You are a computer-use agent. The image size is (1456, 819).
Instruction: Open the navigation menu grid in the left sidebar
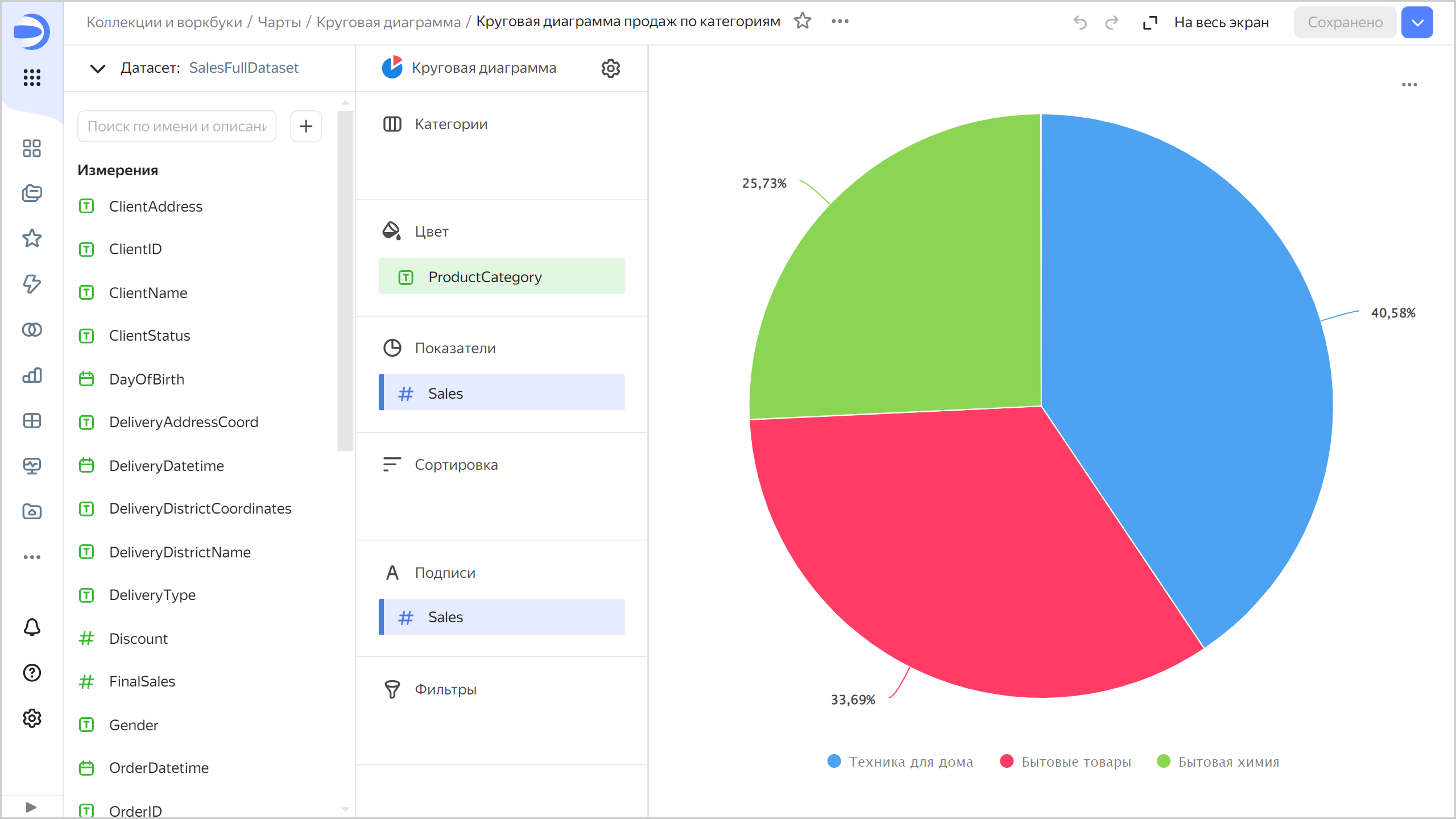(x=31, y=78)
